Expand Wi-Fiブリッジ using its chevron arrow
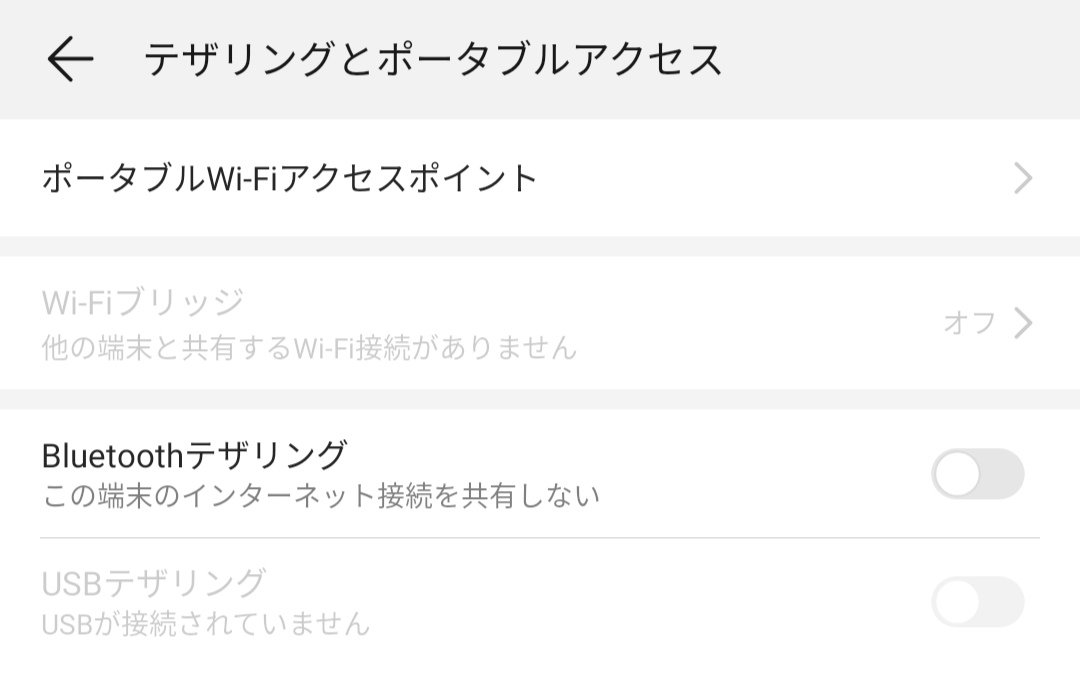Viewport: 1080px width, 693px height. (1024, 322)
